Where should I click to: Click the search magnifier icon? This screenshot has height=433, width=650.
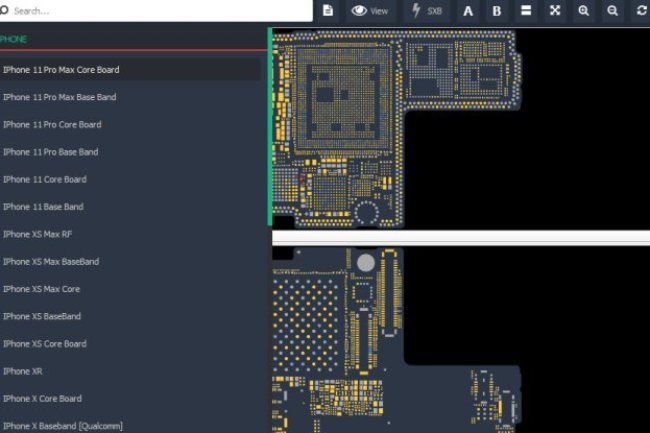tap(4, 10)
